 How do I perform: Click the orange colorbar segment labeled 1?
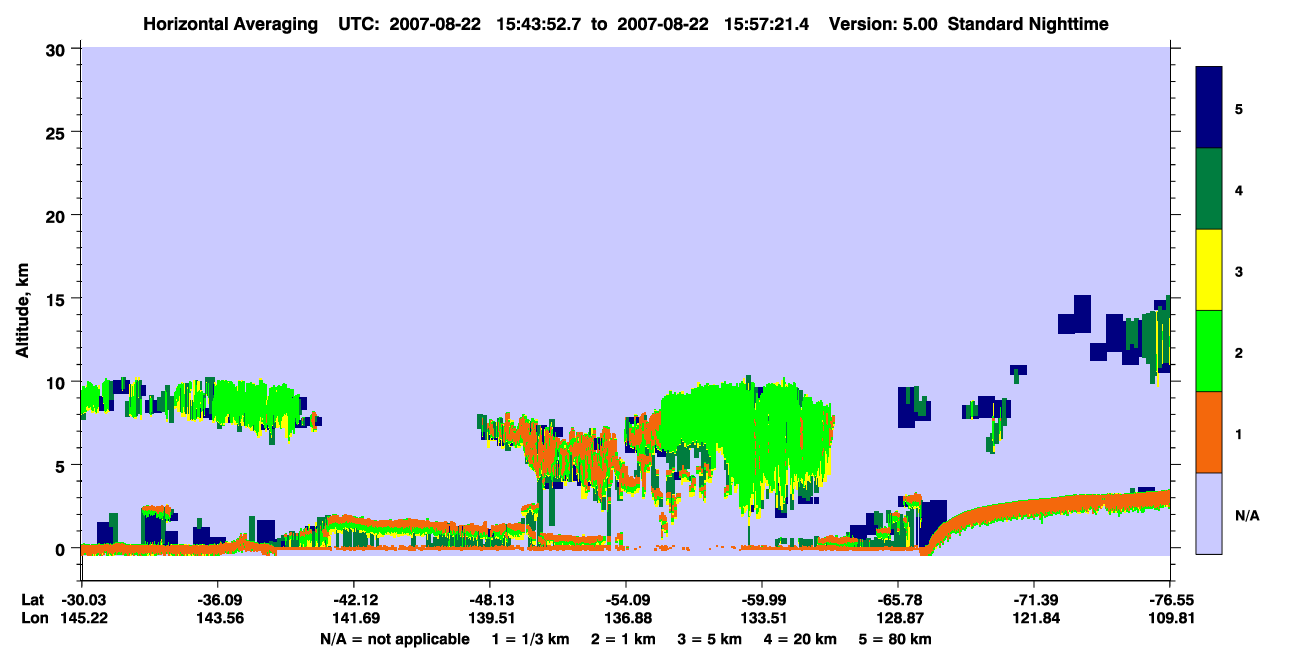tap(1209, 432)
